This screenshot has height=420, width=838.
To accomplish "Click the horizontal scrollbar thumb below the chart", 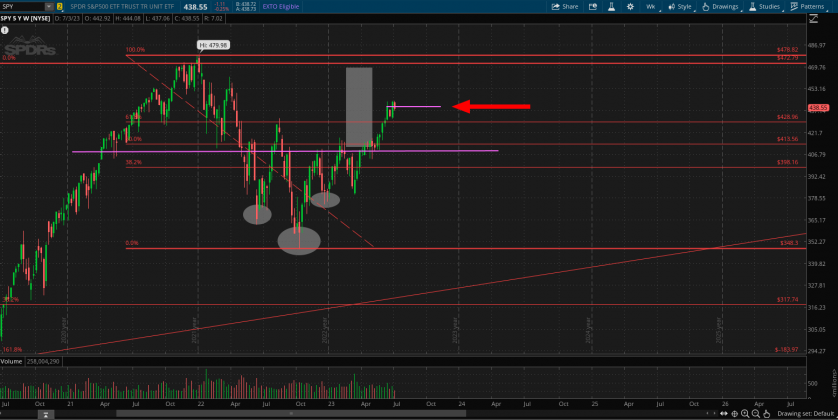I will coord(291,413).
